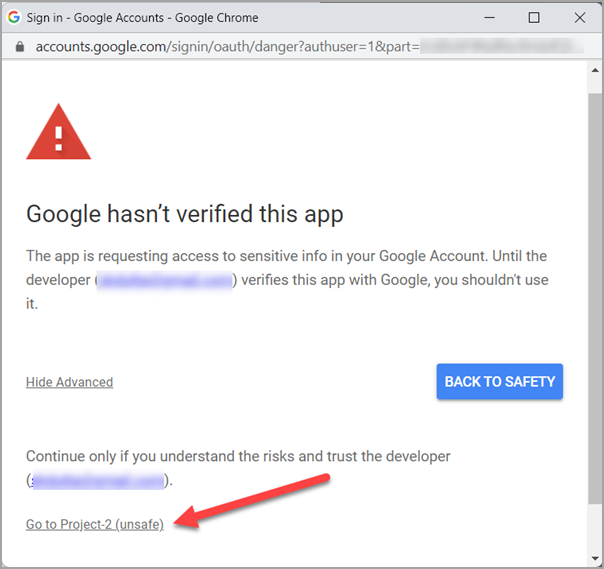Collapse details via Hide Advanced
Viewport: 604px width, 569px height.
point(69,382)
